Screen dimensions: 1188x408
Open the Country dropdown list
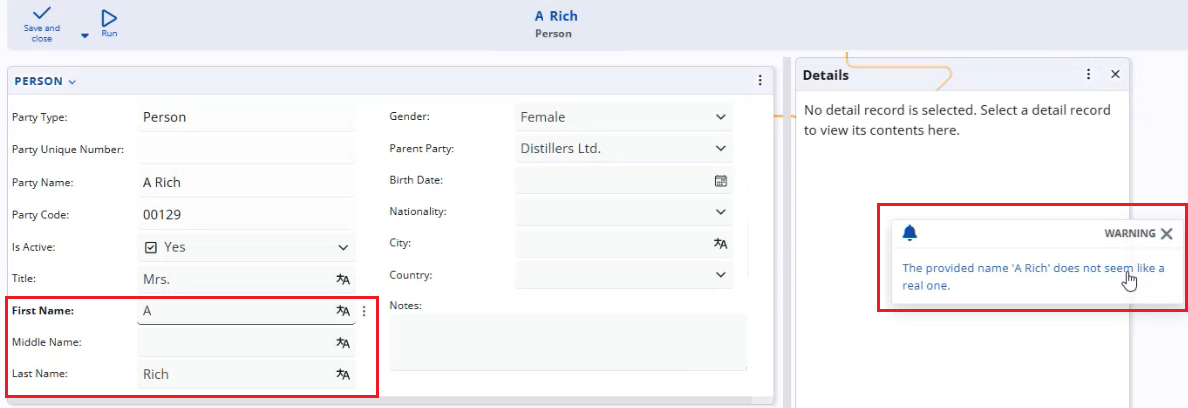(720, 275)
